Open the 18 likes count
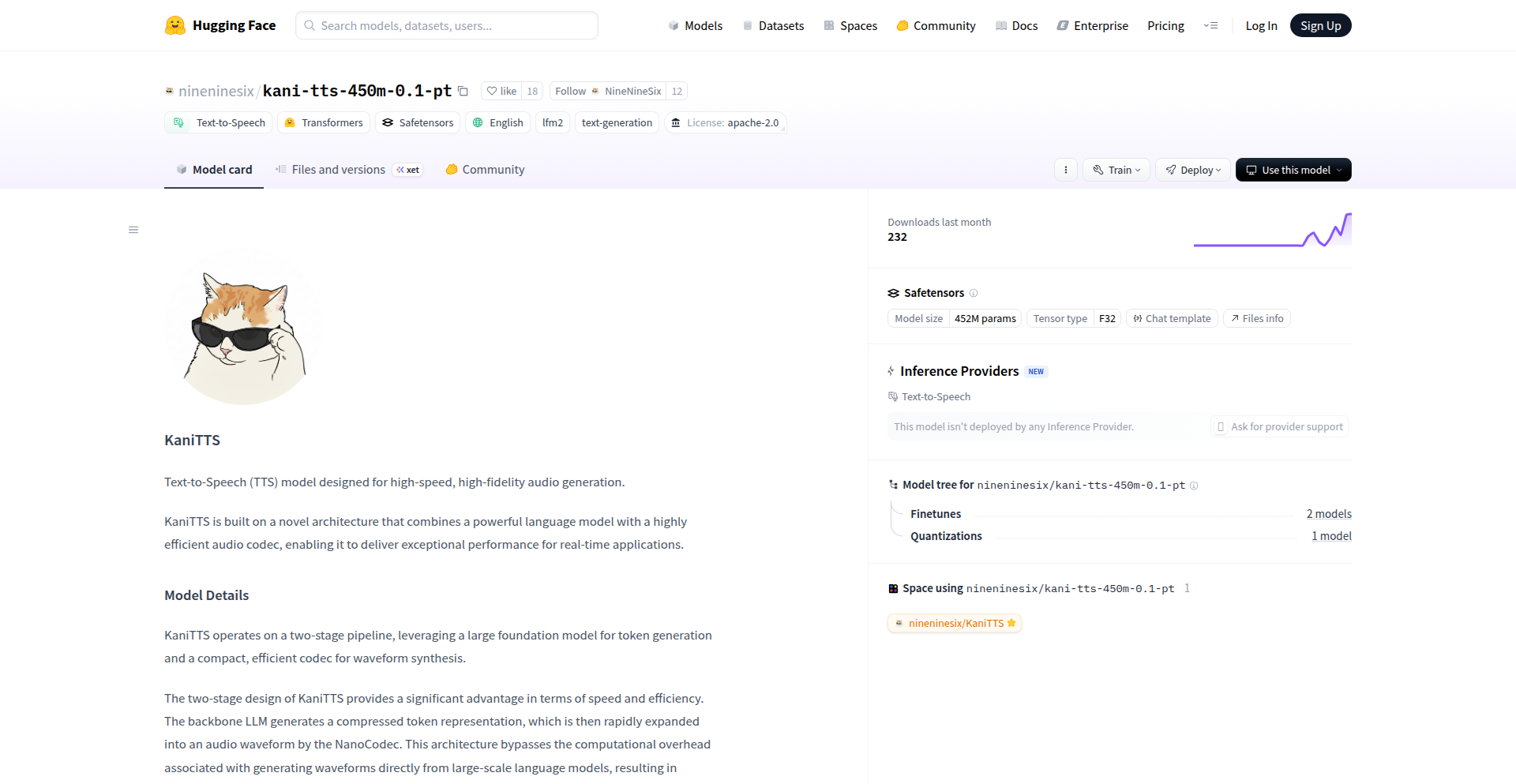The height and width of the screenshot is (784, 1516). click(532, 91)
